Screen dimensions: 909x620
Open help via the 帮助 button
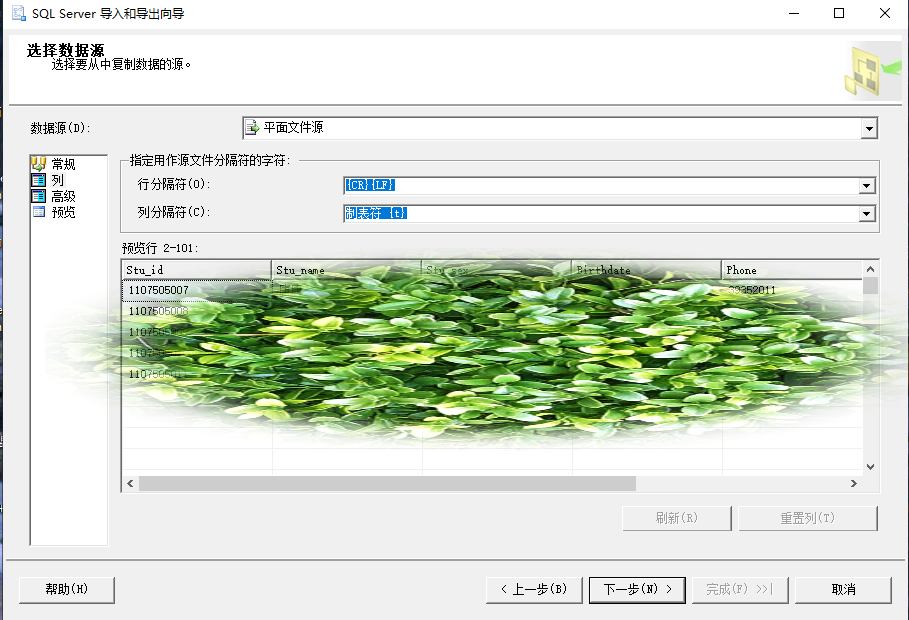click(x=66, y=589)
